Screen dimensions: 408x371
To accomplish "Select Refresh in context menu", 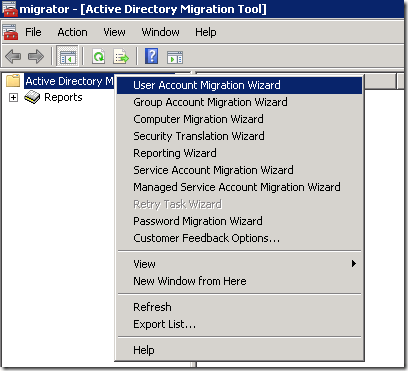I will point(239,307).
